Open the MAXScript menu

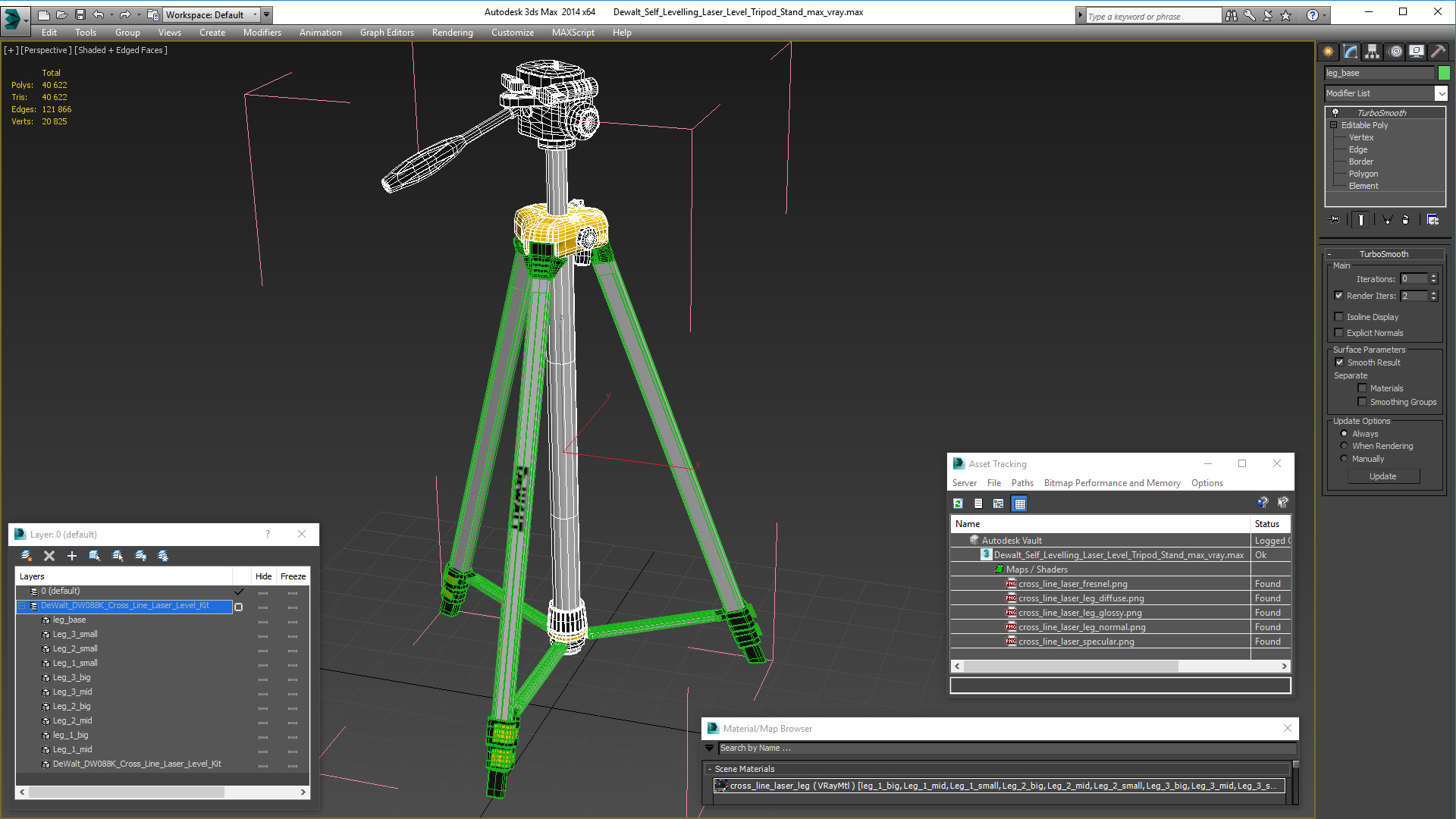point(573,33)
